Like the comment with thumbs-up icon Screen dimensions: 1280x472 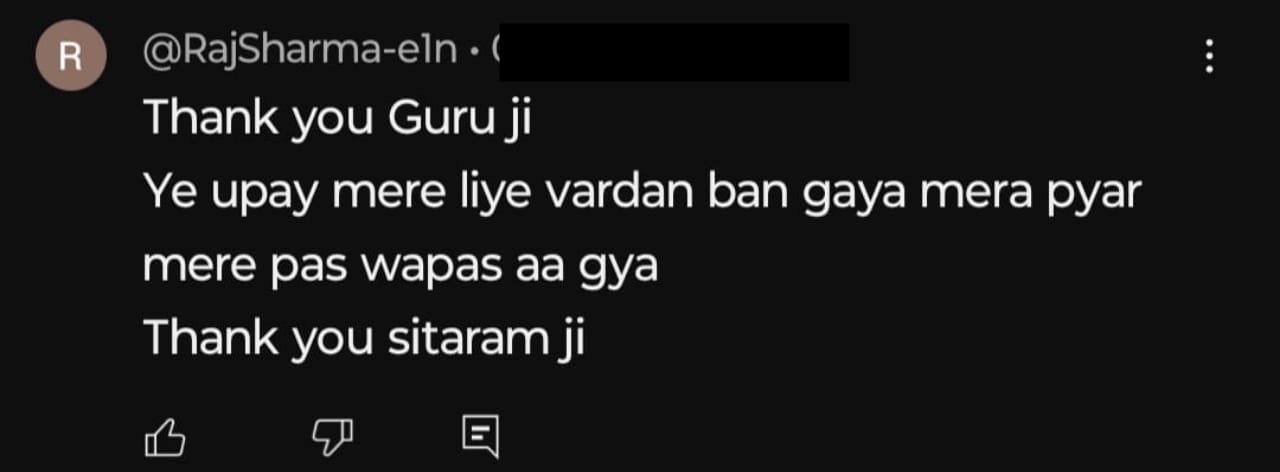(166, 435)
